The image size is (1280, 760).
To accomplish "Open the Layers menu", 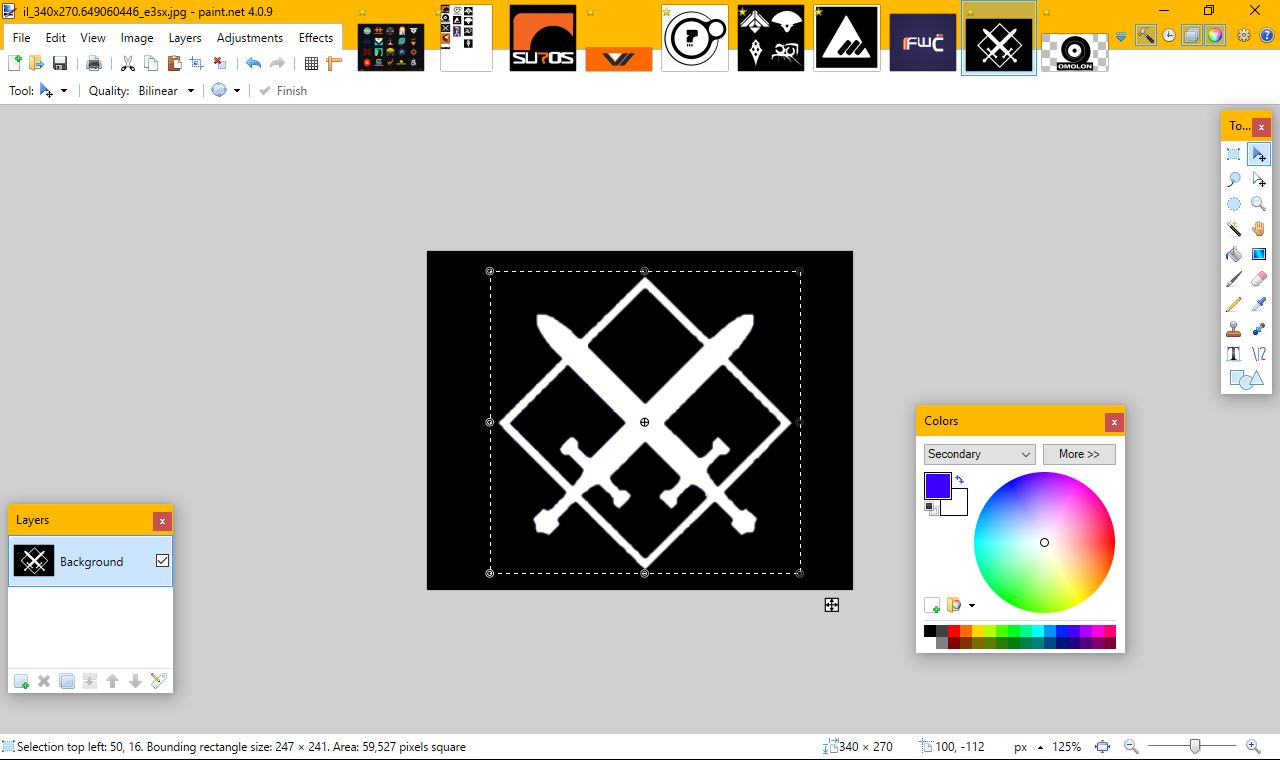I will click(185, 37).
